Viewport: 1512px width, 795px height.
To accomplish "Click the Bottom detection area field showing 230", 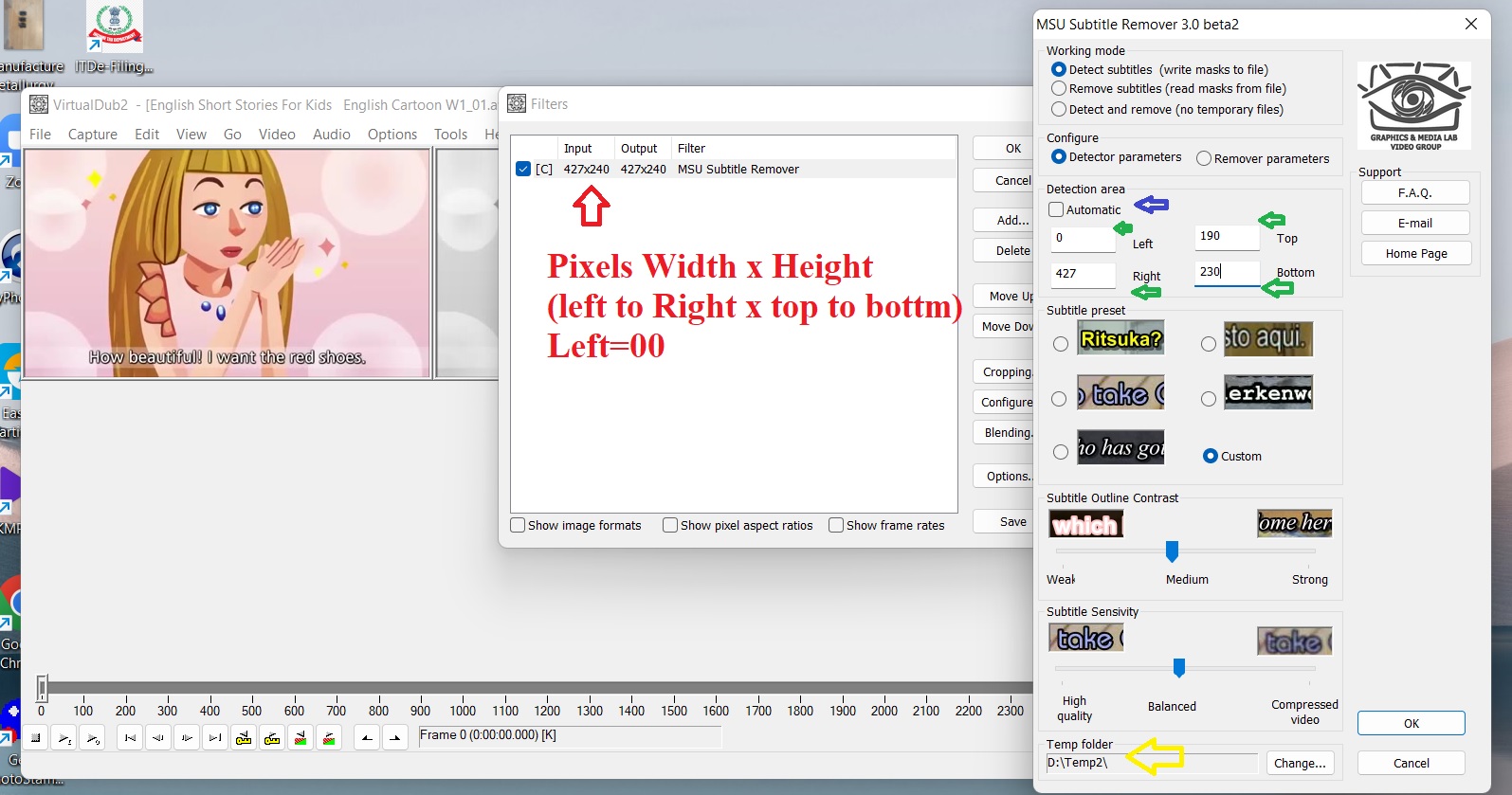I will point(1228,272).
